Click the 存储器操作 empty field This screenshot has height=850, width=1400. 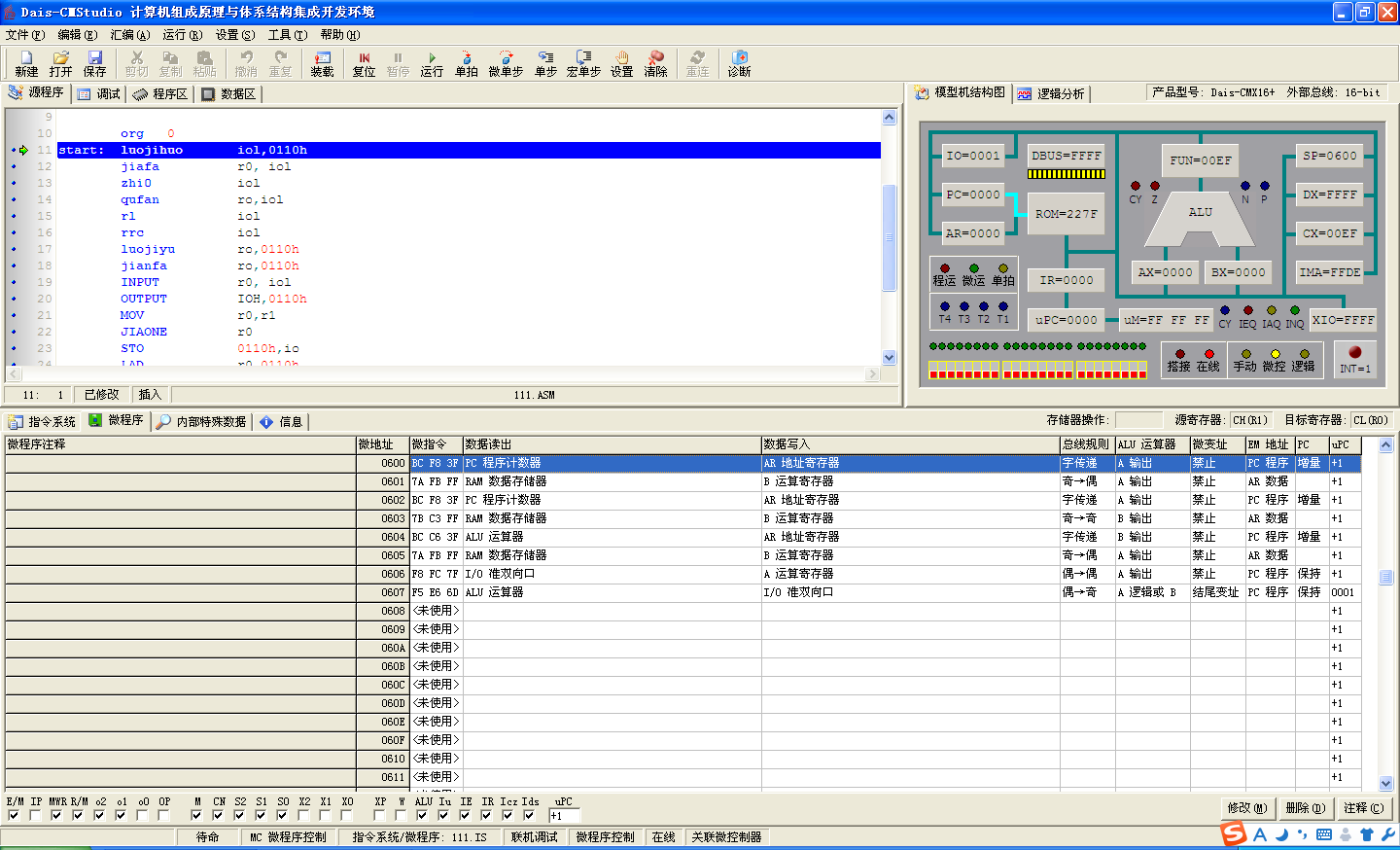[1138, 420]
